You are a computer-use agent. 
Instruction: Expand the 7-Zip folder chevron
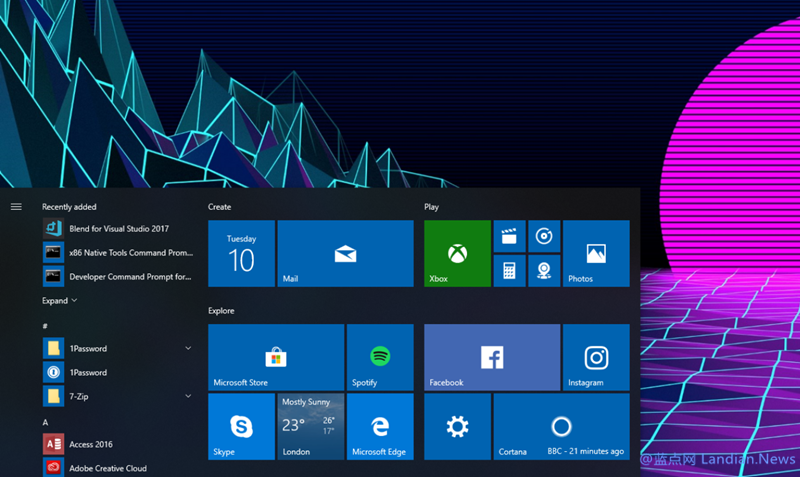pos(188,396)
